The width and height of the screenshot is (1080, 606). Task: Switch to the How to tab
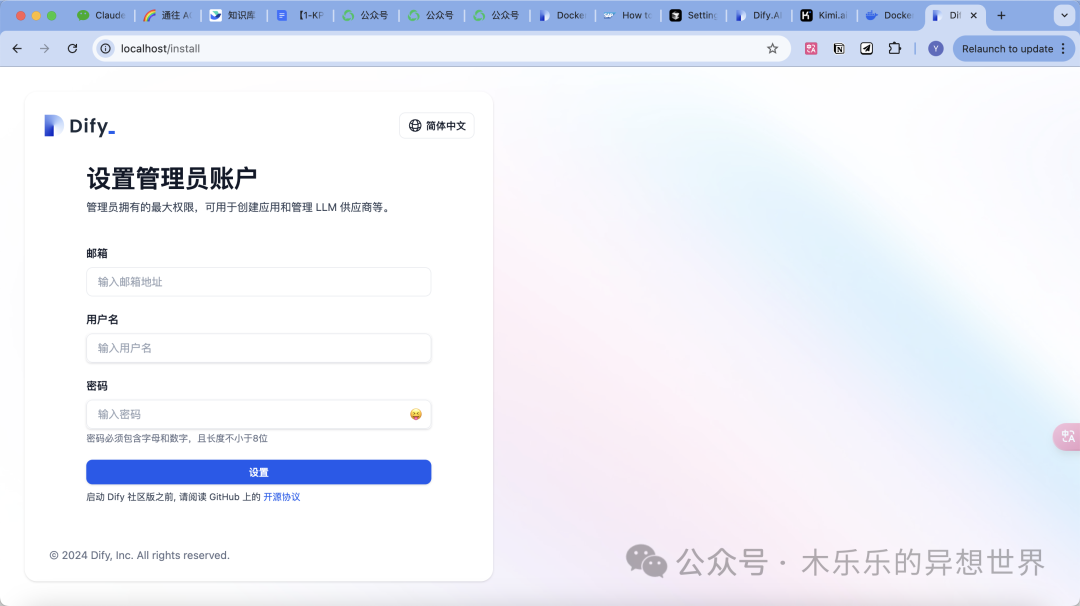coord(627,15)
